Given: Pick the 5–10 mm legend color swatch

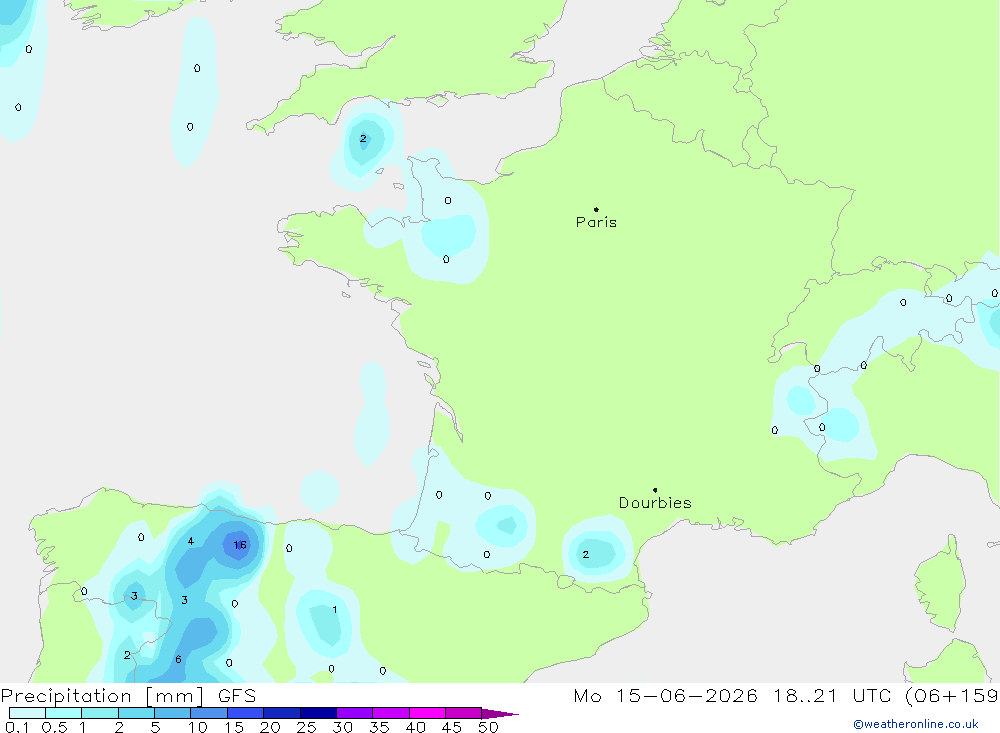Looking at the screenshot, I should pyautogui.click(x=173, y=713).
